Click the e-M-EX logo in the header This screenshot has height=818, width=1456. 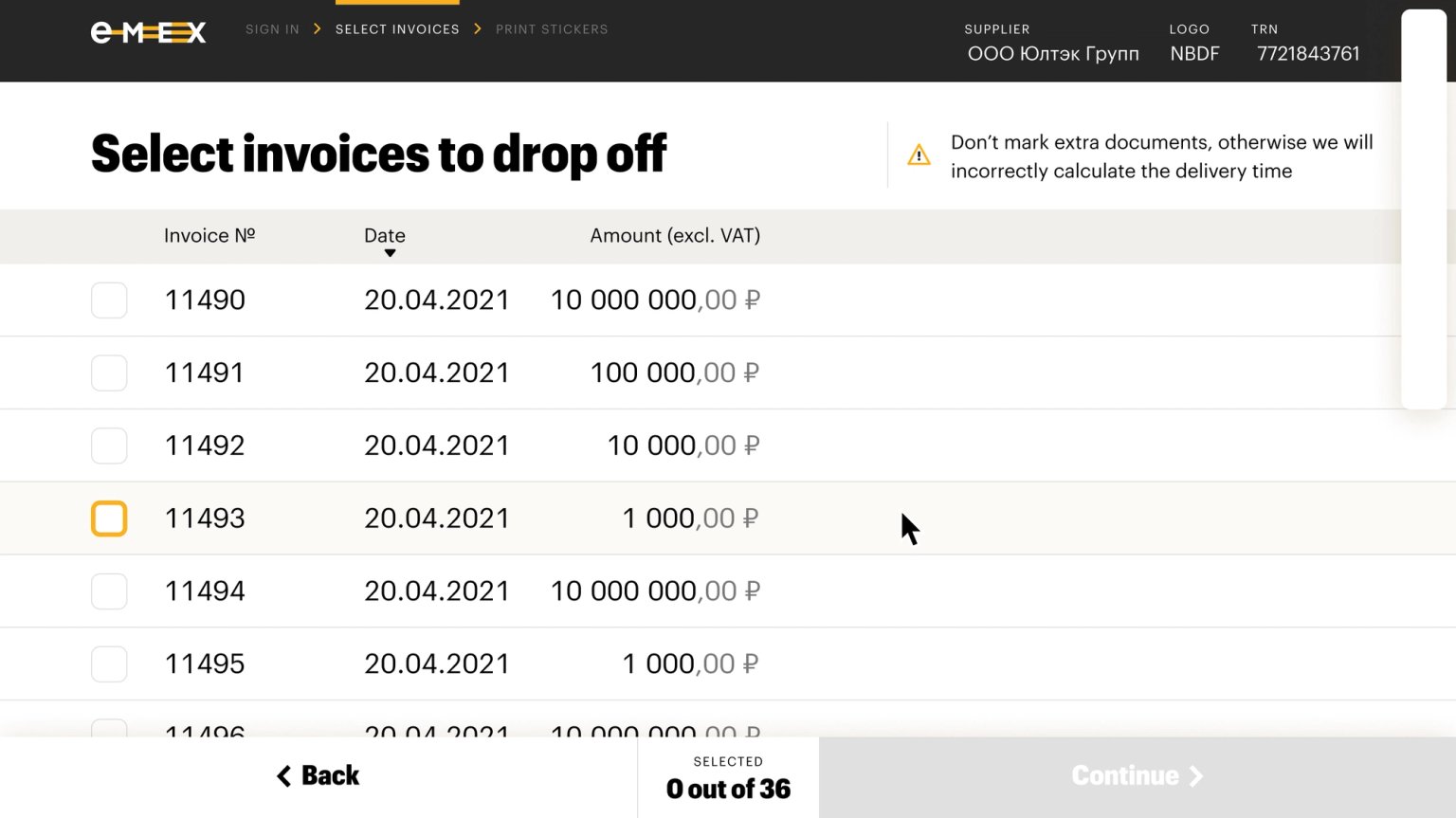148,31
